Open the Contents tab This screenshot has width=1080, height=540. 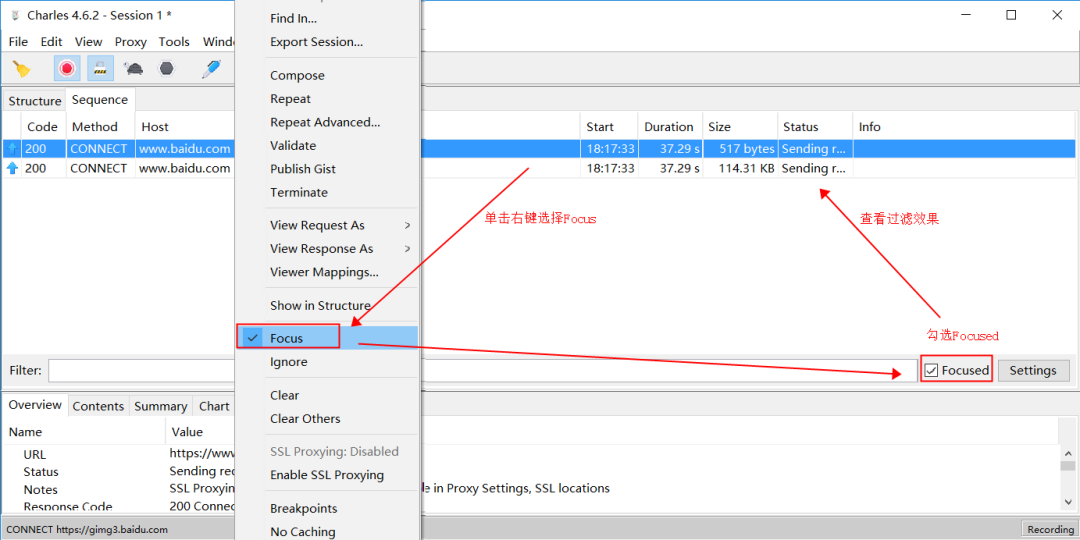point(98,406)
